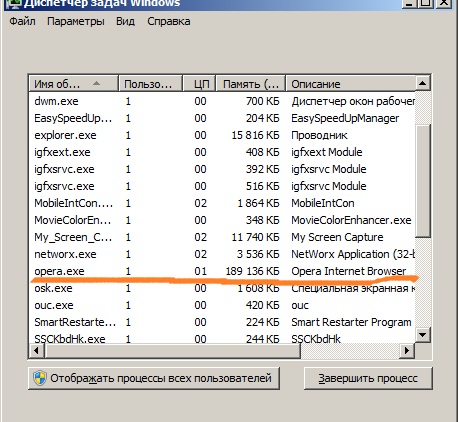458x422 pixels.
Task: Click the horizontal scrollbar right arrow
Action: [x=407, y=350]
